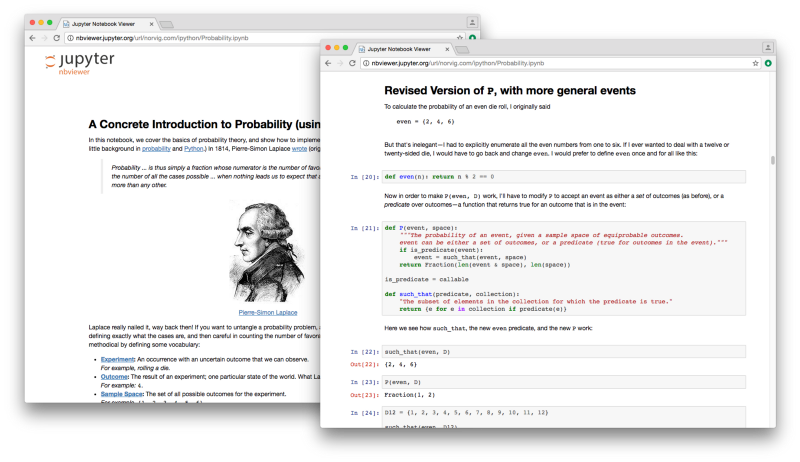Screen dimensions: 800x462
Task: Click site info icon in back address bar
Action: point(70,38)
